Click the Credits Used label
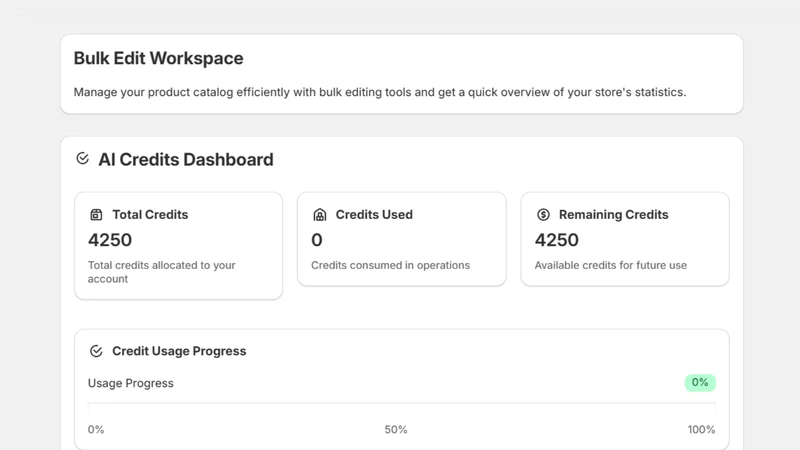 (374, 215)
